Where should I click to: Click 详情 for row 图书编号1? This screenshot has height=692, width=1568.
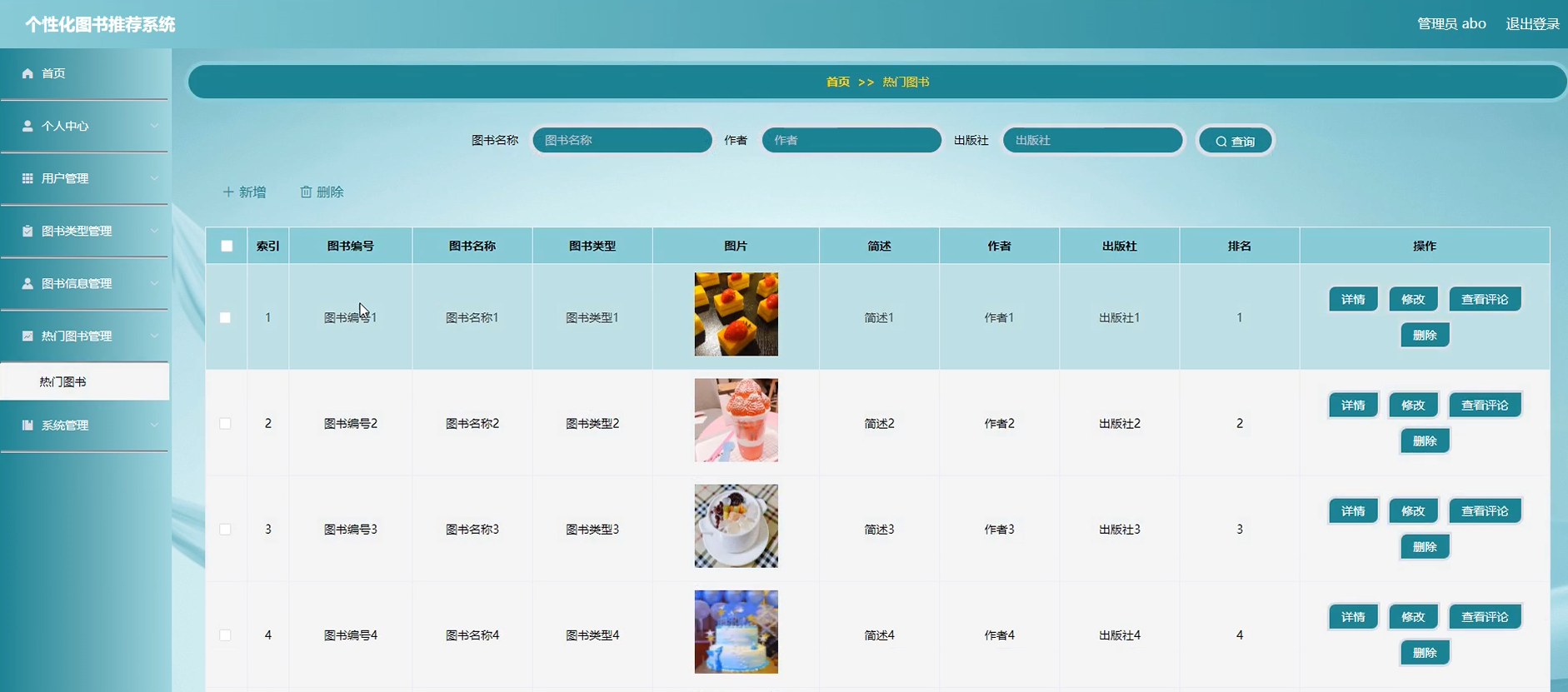[1353, 299]
